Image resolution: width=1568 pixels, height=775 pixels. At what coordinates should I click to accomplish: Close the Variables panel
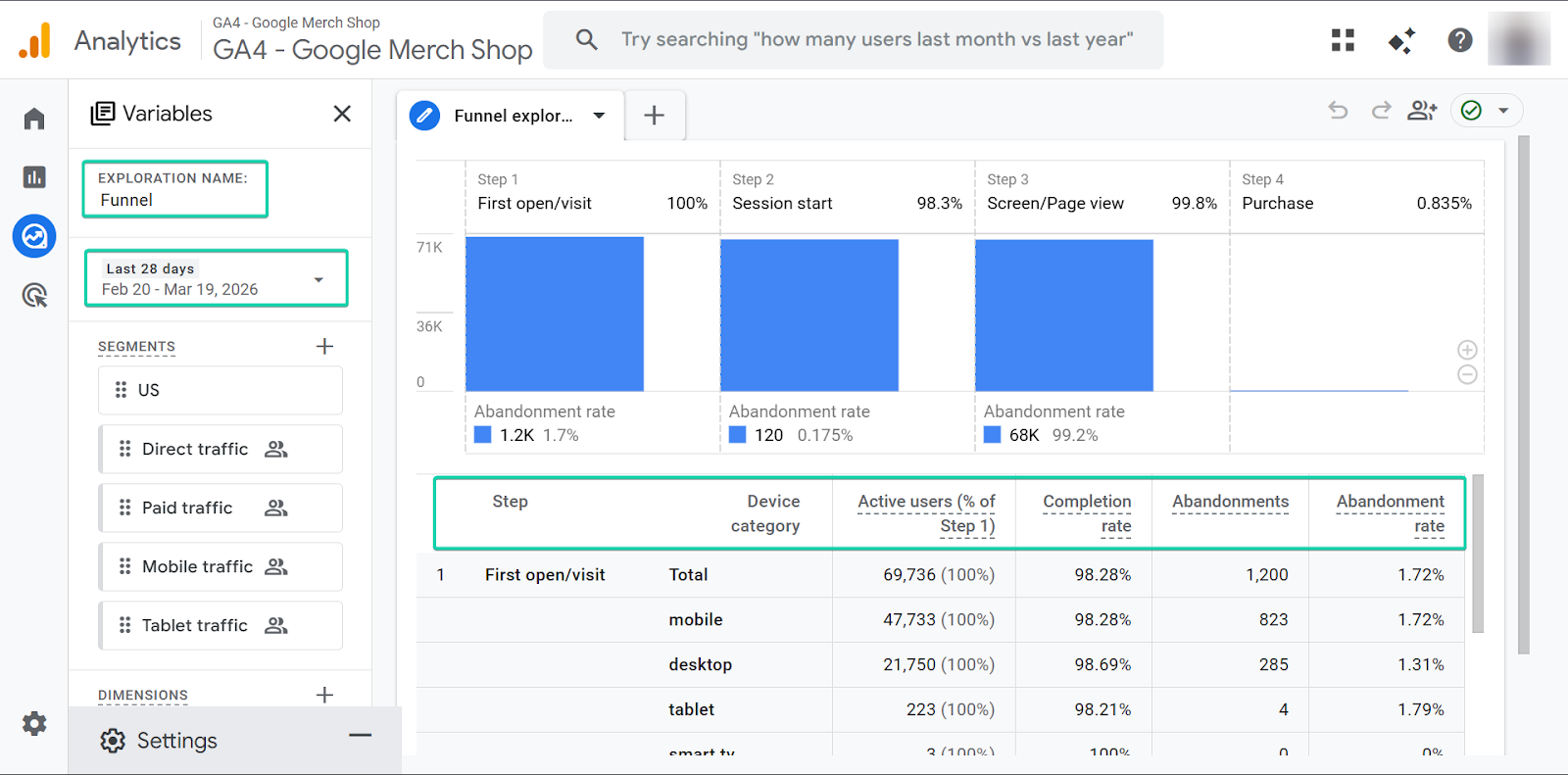coord(342,114)
